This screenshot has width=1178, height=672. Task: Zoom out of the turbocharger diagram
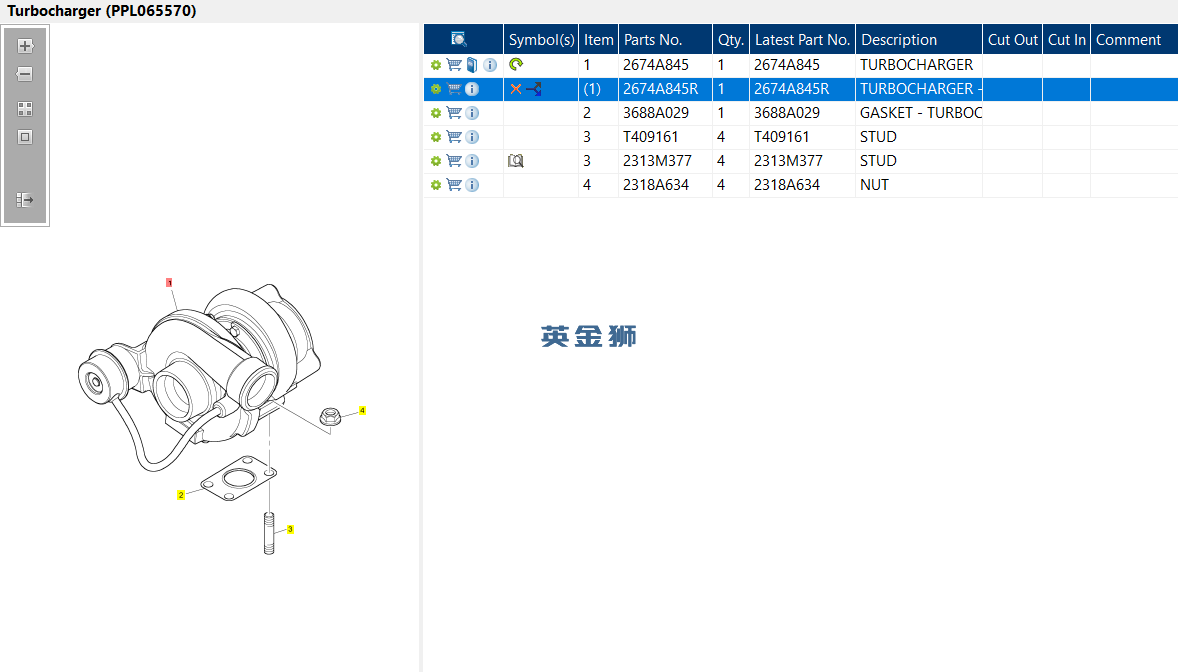click(25, 74)
